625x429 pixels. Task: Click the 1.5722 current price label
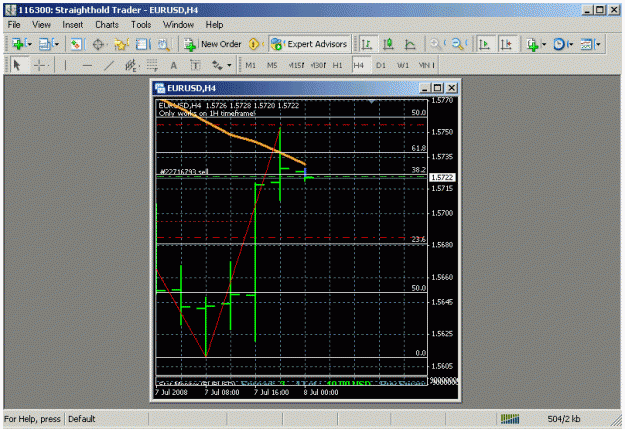click(442, 177)
